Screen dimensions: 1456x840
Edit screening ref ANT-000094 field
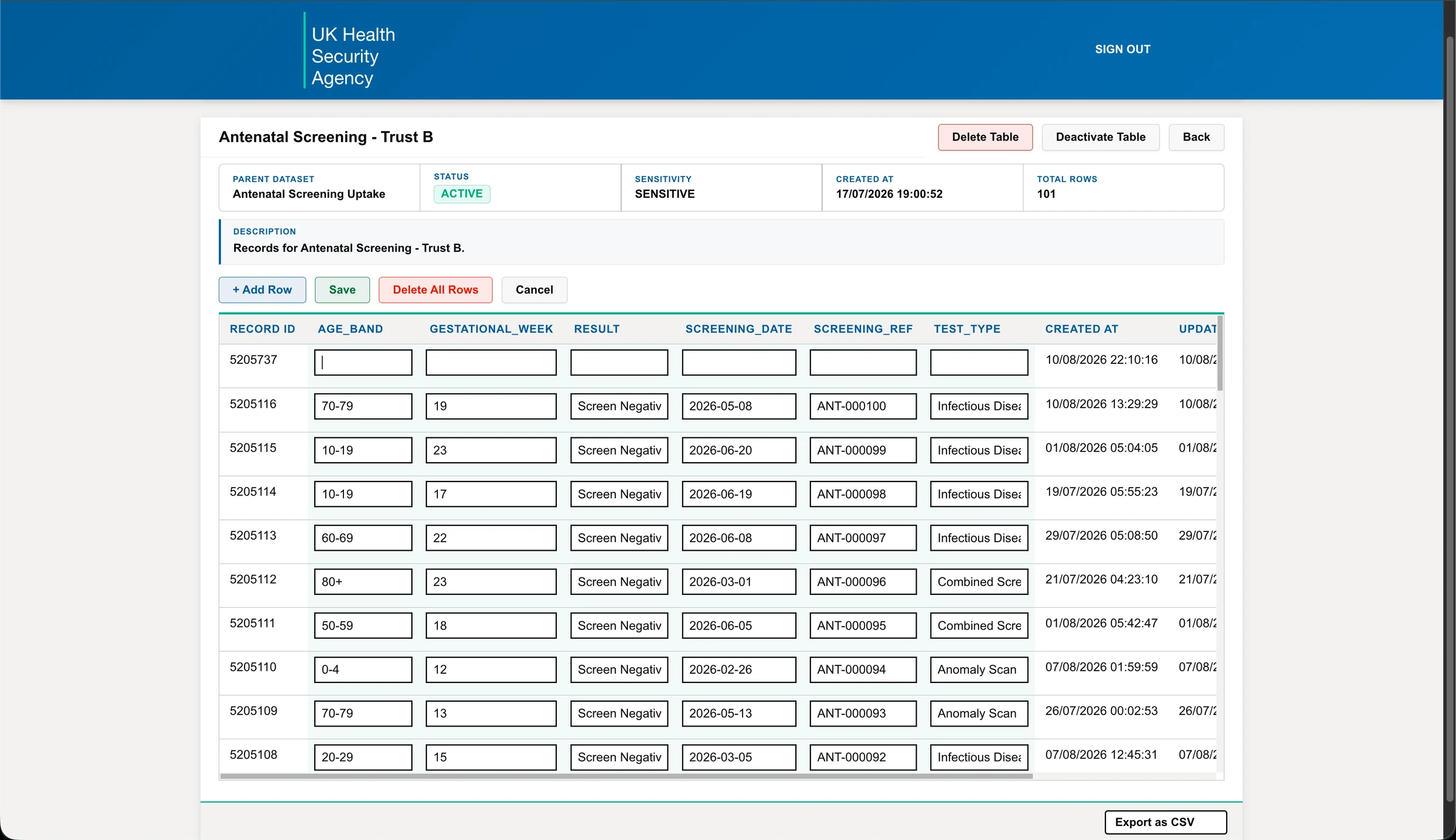click(863, 670)
